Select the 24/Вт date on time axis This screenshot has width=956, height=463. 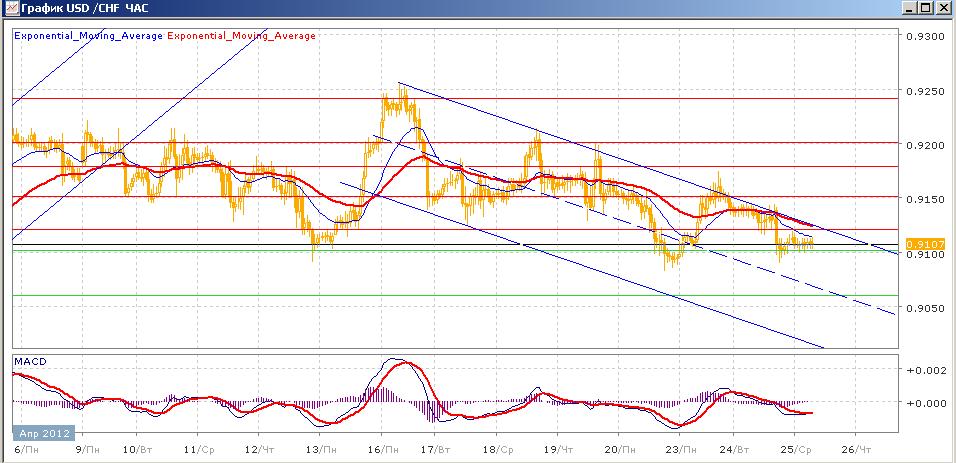pyautogui.click(x=733, y=449)
